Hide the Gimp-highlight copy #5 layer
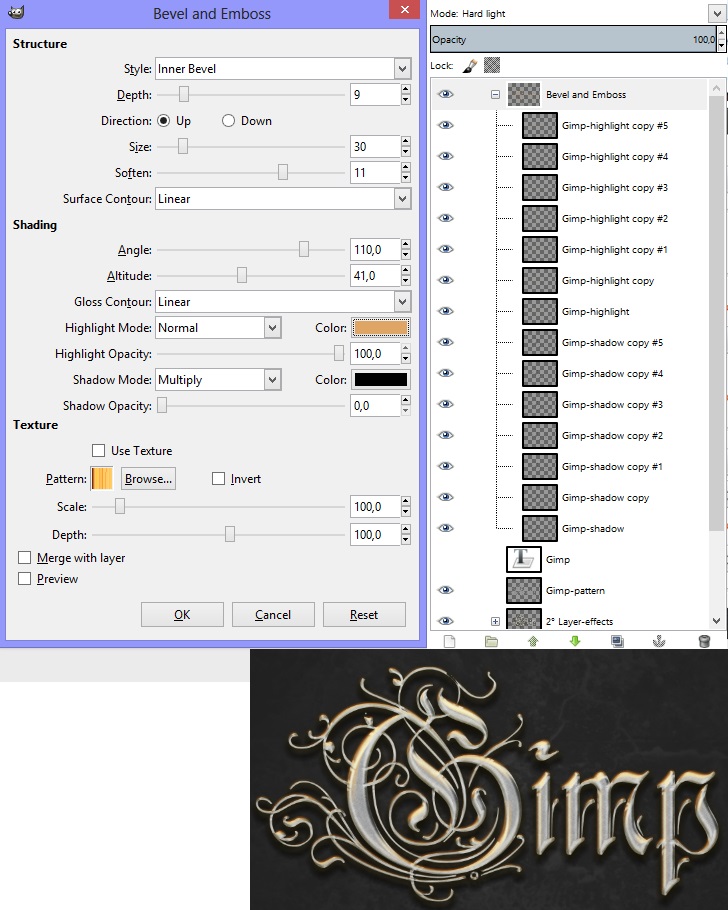Image resolution: width=728 pixels, height=910 pixels. (446, 126)
